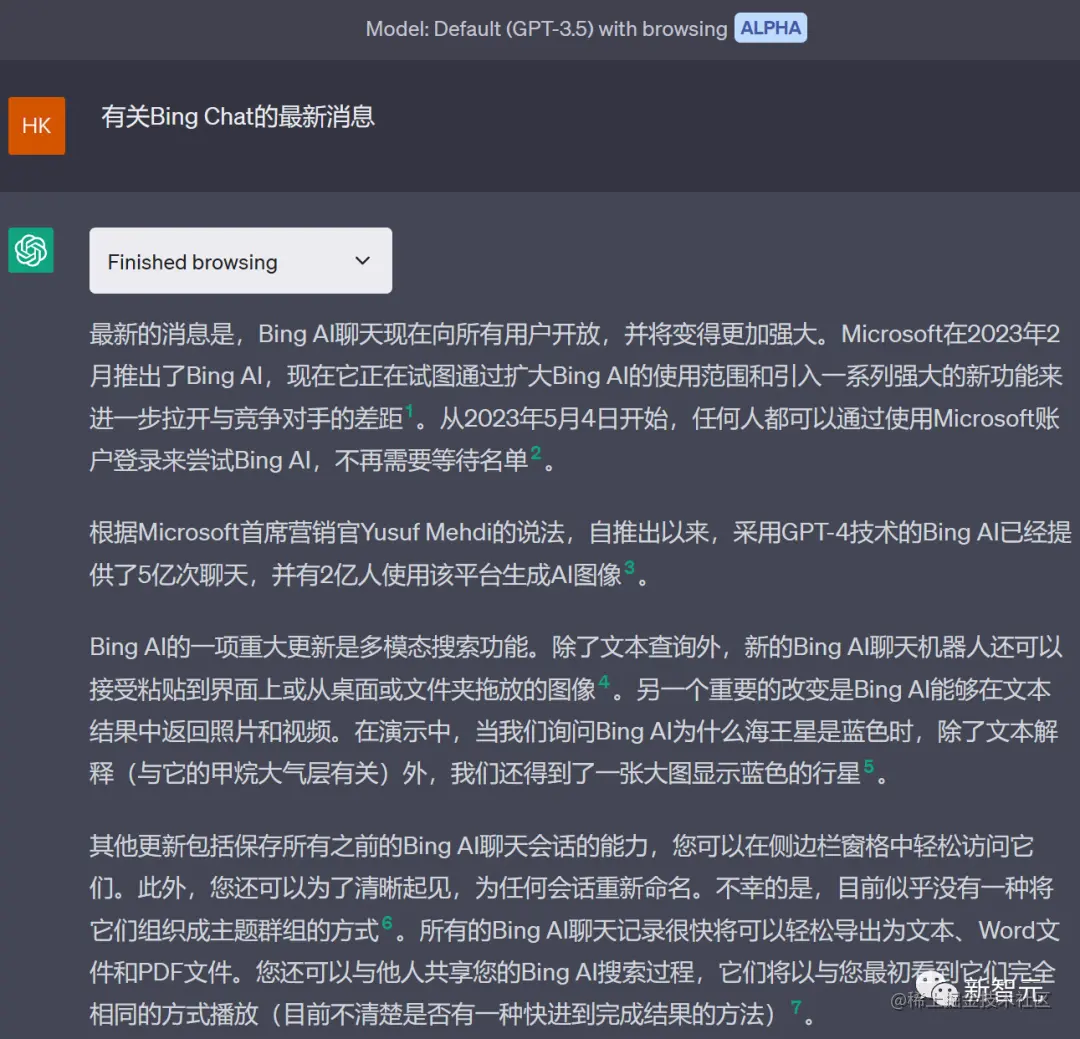Click the blue ALPHA badge in the header
1080x1039 pixels.
pyautogui.click(x=770, y=28)
